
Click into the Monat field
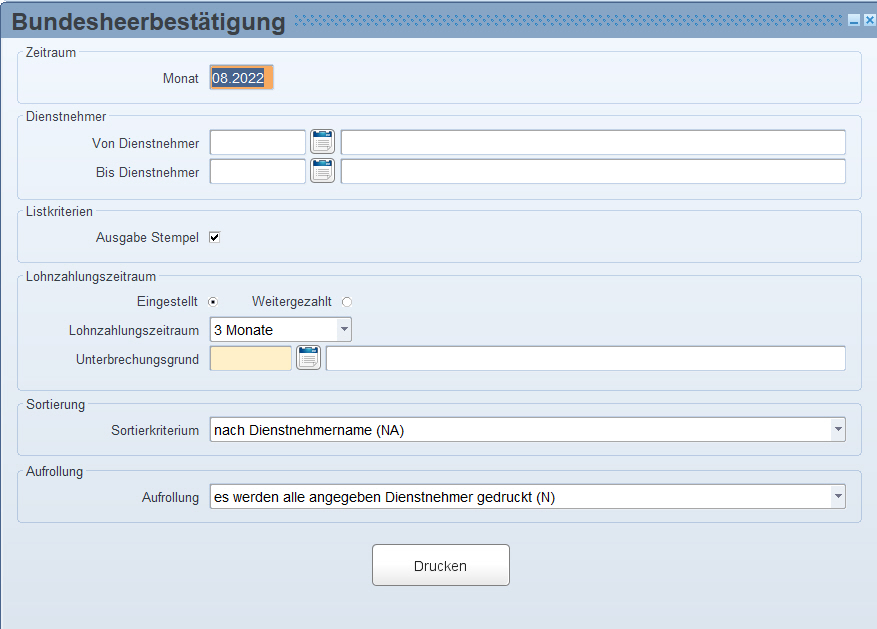(240, 78)
